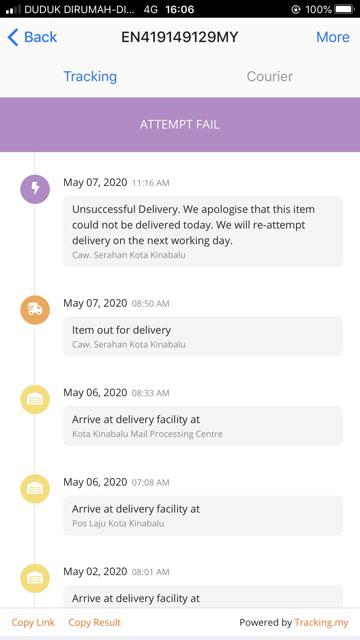Tap the orange delivery truck icon

tap(35, 310)
